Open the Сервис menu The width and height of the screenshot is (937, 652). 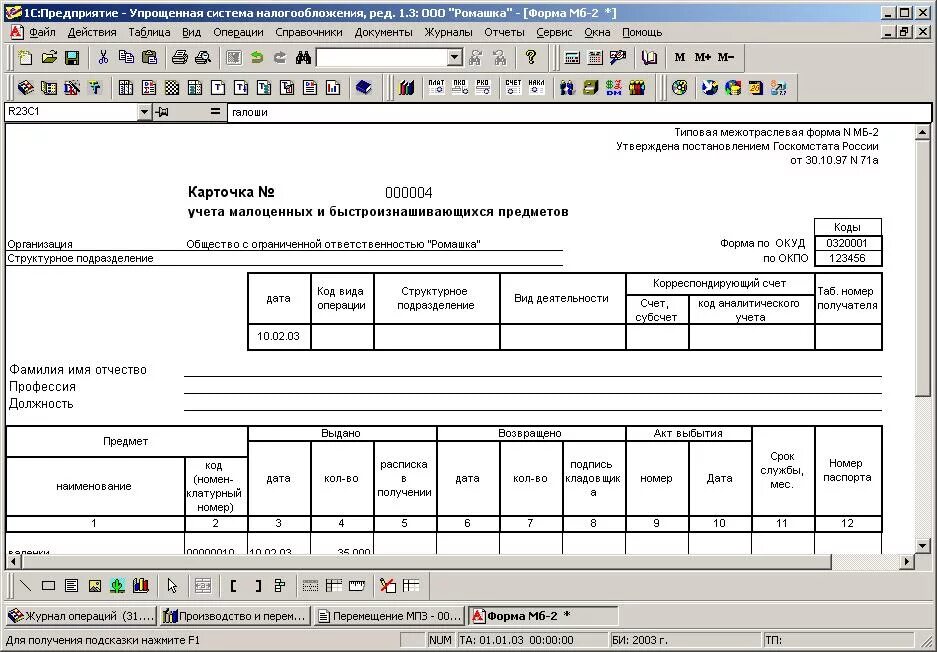click(x=555, y=32)
